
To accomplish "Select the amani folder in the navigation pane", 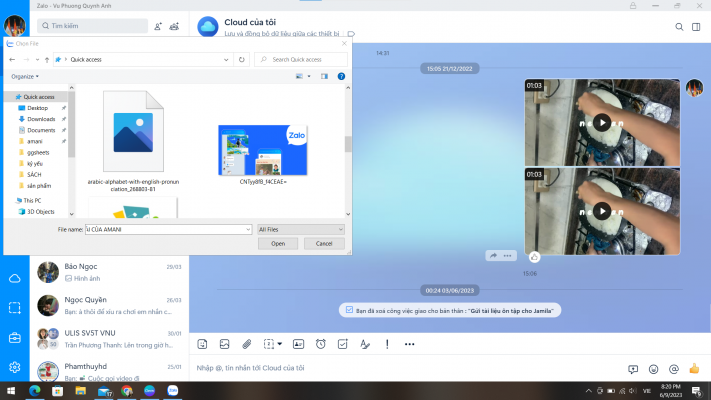I will pos(34,141).
